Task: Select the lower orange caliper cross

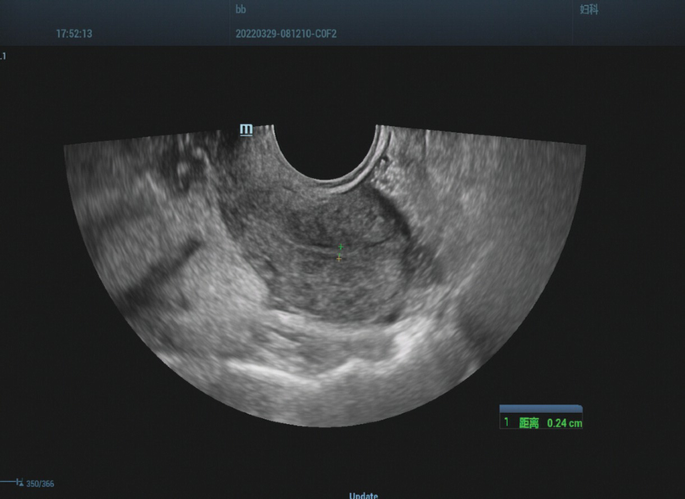Action: 339,259
